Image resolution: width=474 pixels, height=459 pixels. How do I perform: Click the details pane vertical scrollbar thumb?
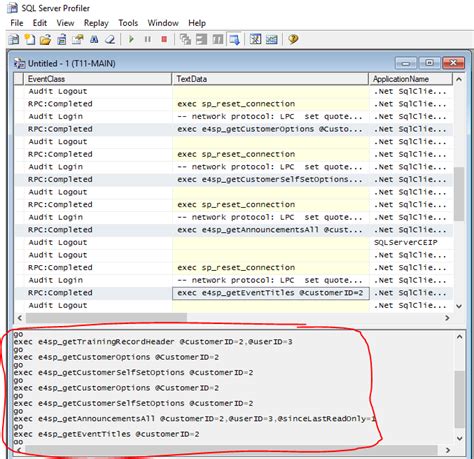(x=459, y=399)
